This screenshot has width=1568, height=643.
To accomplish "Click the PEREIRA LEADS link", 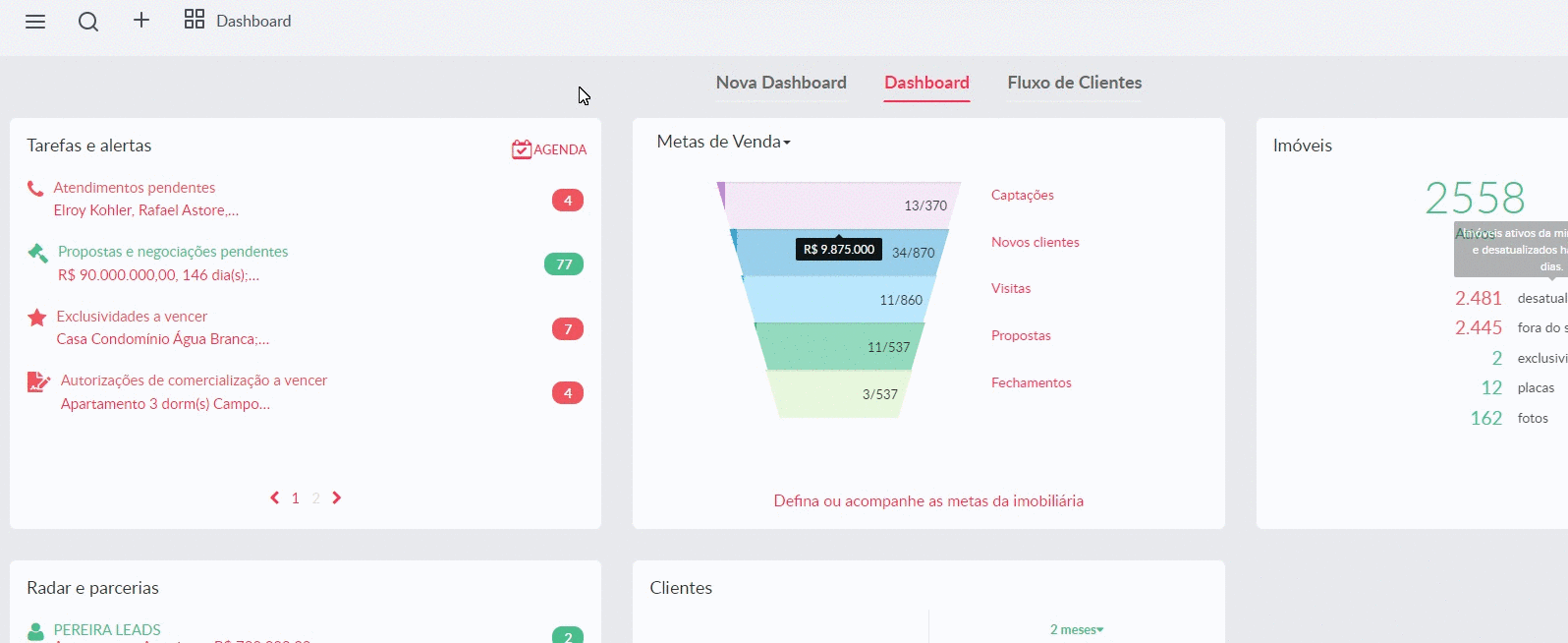I will click(107, 630).
